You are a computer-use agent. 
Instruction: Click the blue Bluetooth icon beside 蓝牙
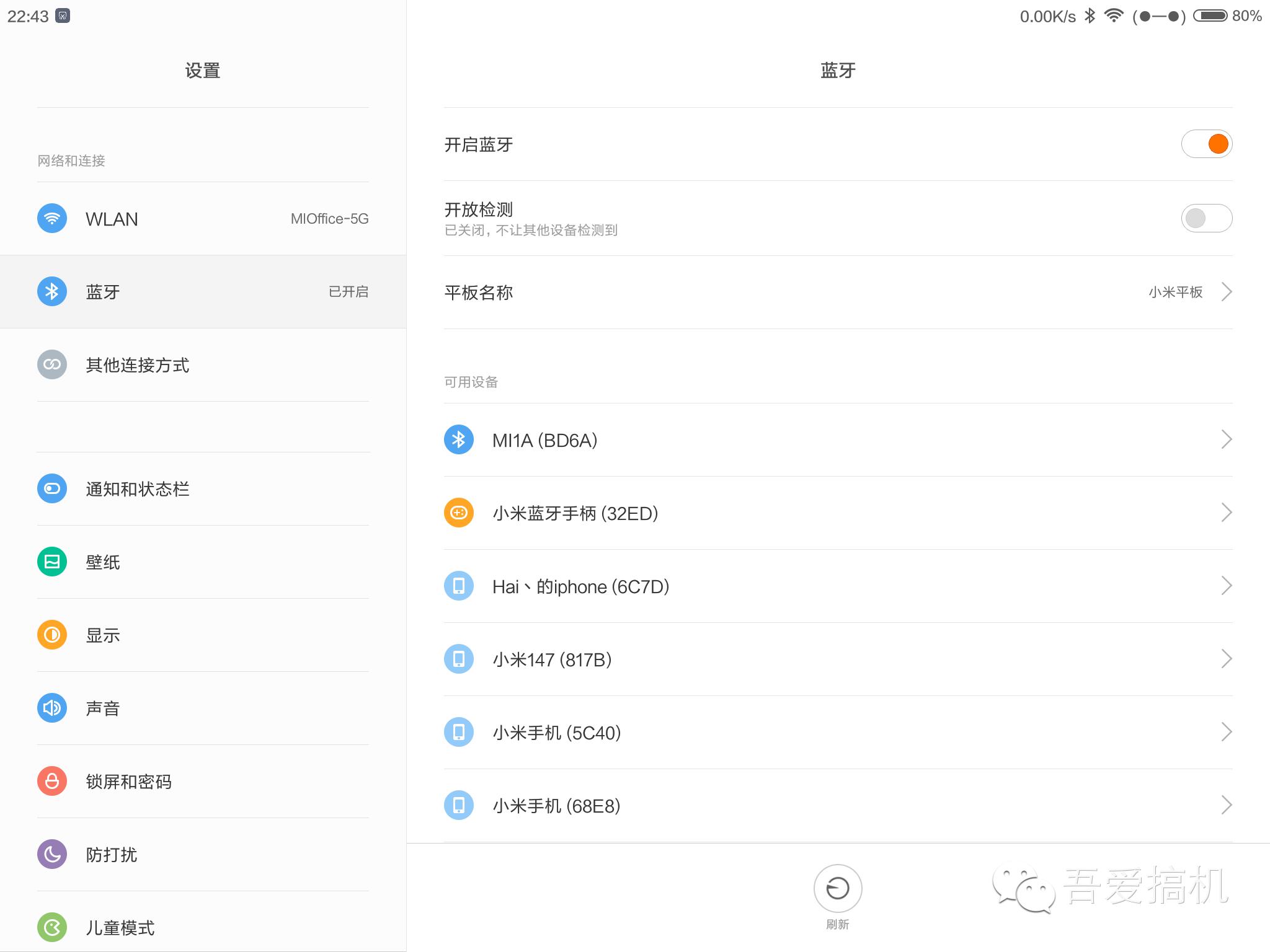pyautogui.click(x=52, y=291)
